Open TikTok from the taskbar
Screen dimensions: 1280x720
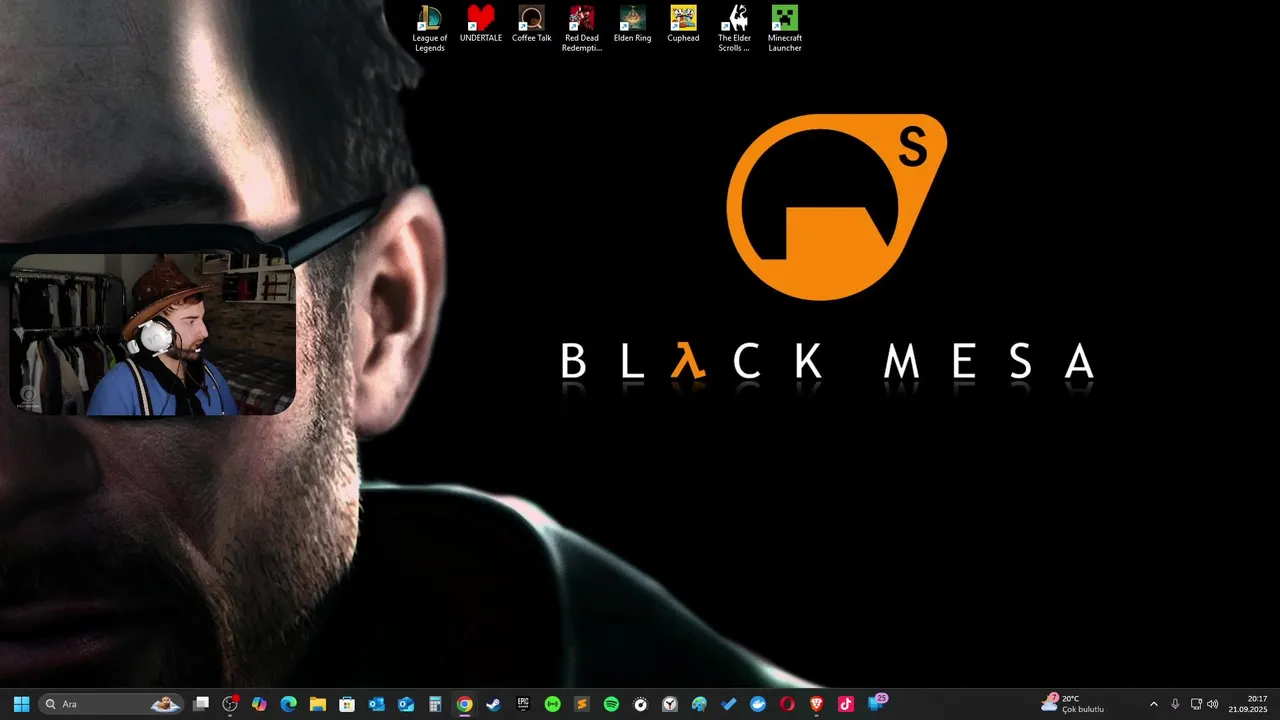point(846,704)
